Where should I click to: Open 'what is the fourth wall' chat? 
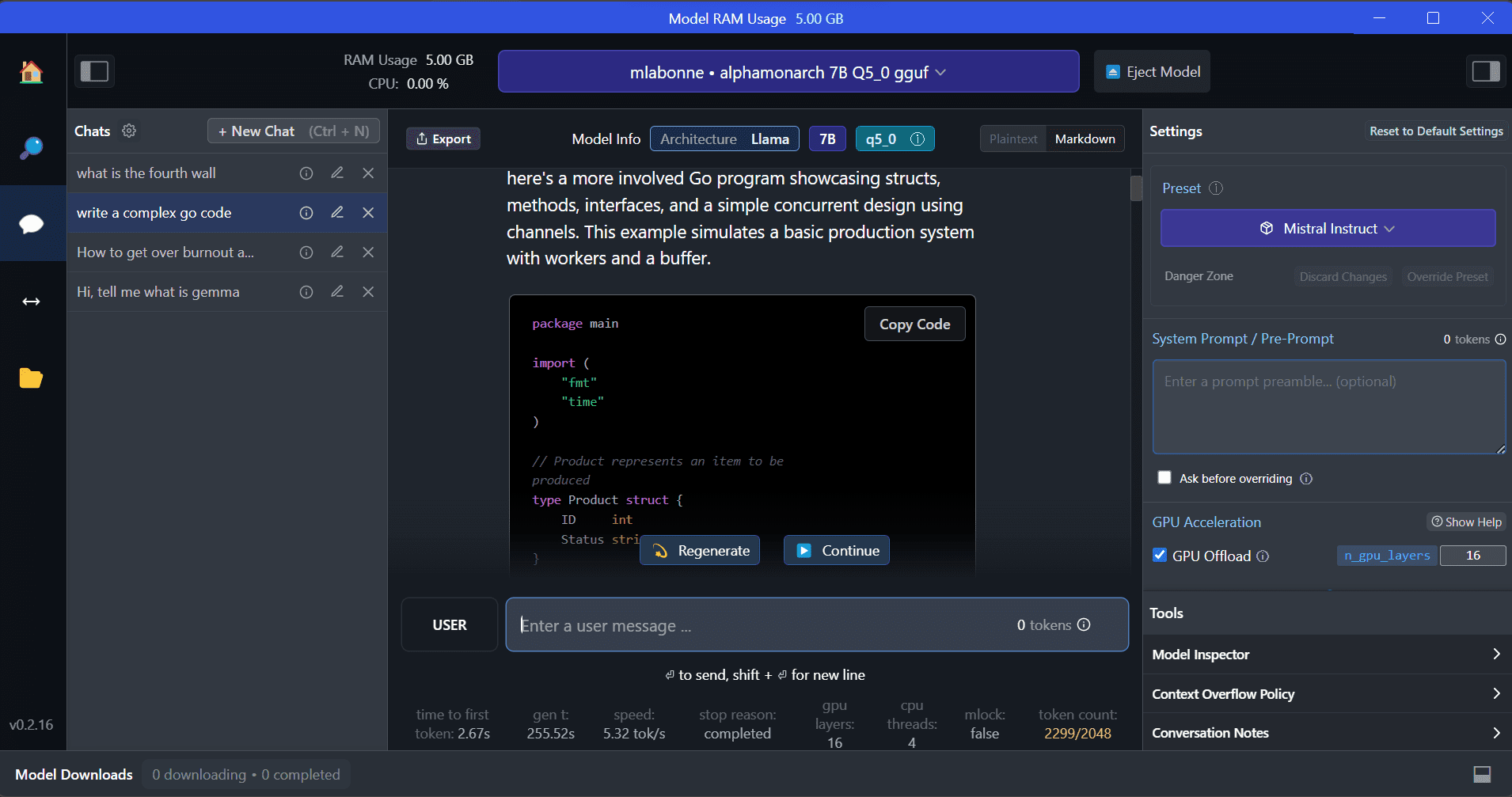pyautogui.click(x=227, y=173)
